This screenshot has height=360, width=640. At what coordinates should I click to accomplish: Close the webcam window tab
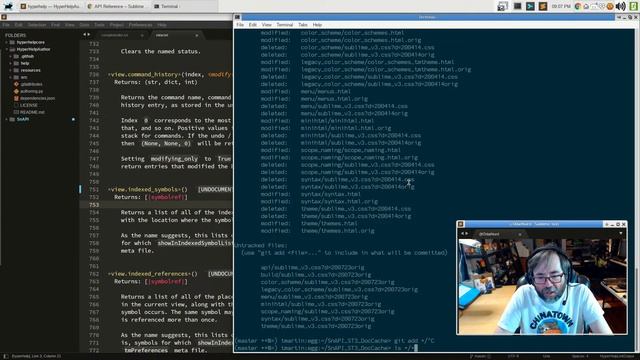click(x=520, y=234)
